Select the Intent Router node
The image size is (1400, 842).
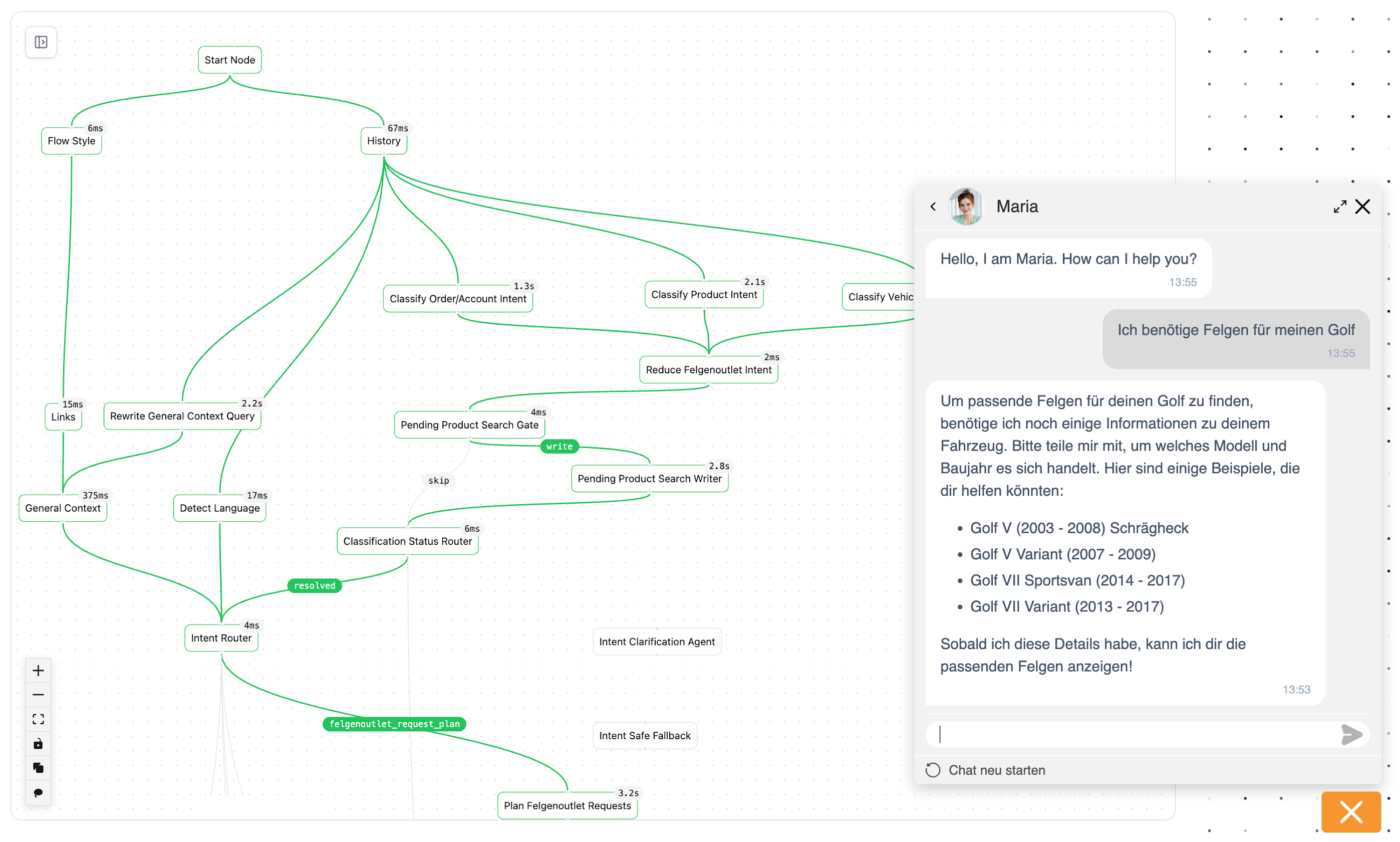click(x=221, y=638)
